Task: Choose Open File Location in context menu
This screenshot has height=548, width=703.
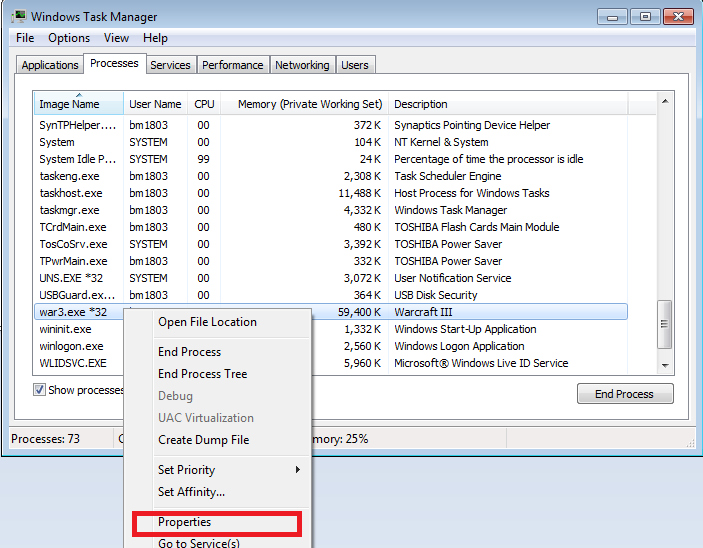Action: coord(207,322)
